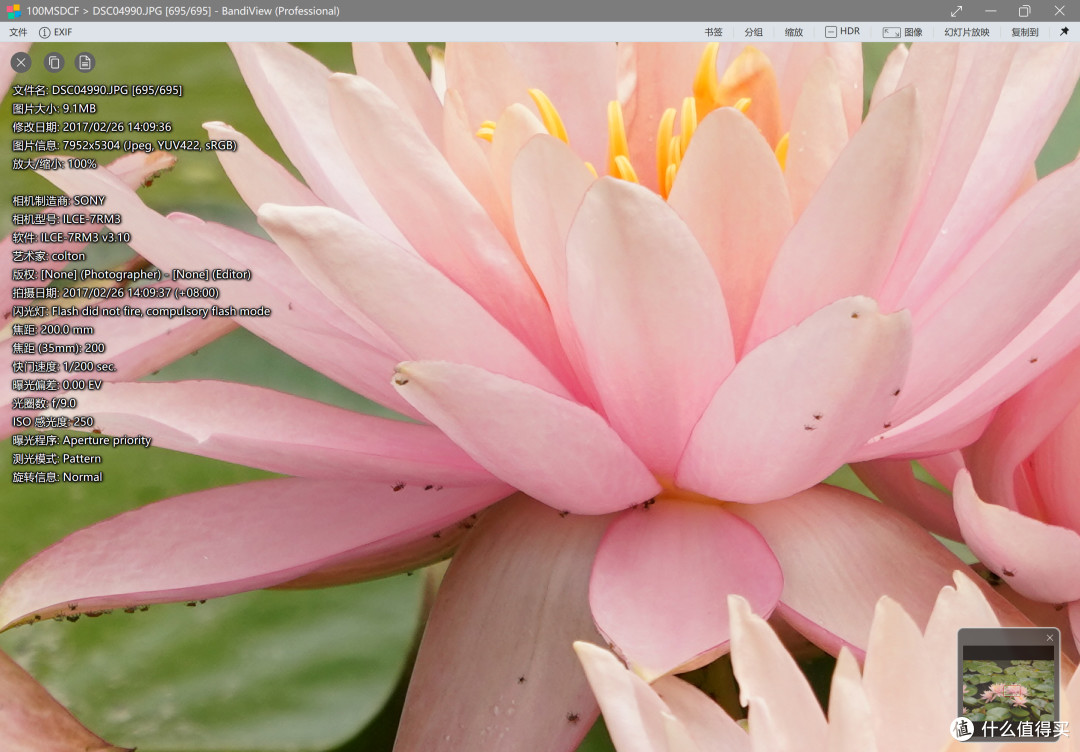The height and width of the screenshot is (752, 1080).
Task: Close the navigator thumbnail preview
Action: coord(1050,638)
